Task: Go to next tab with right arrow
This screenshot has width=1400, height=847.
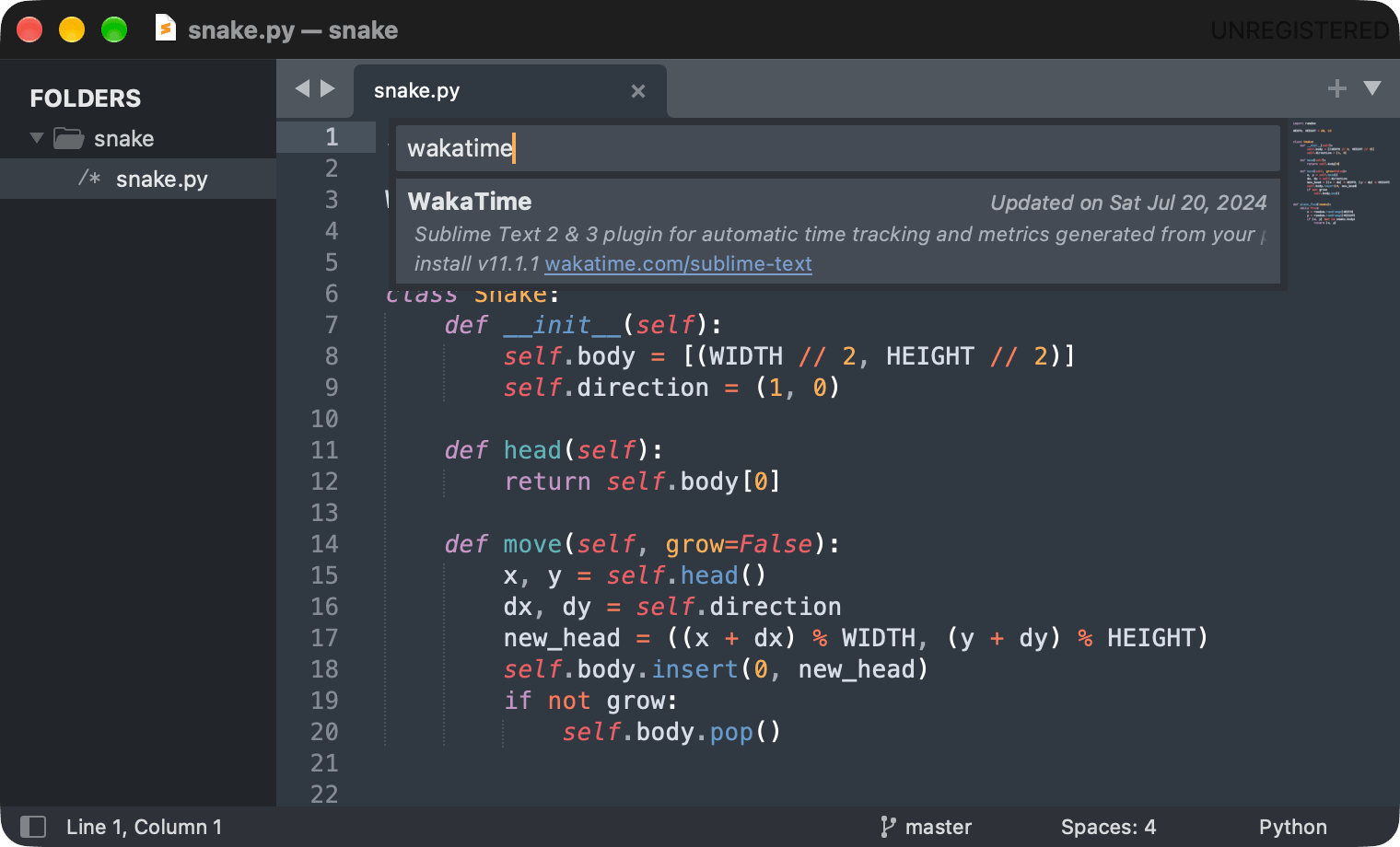Action: coord(327,88)
